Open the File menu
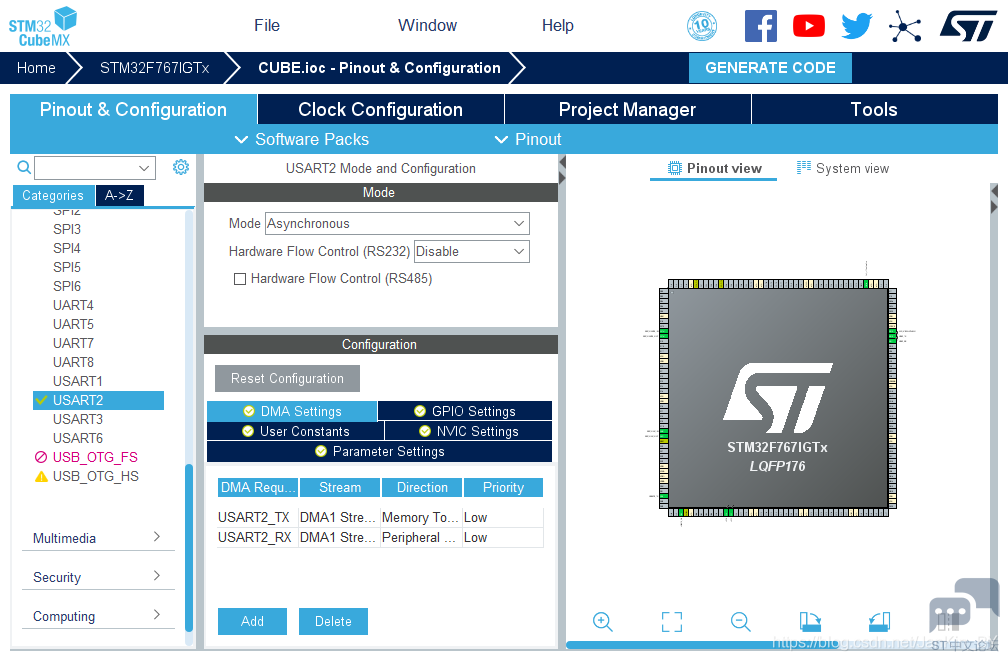The width and height of the screenshot is (1008, 661). 267,26
